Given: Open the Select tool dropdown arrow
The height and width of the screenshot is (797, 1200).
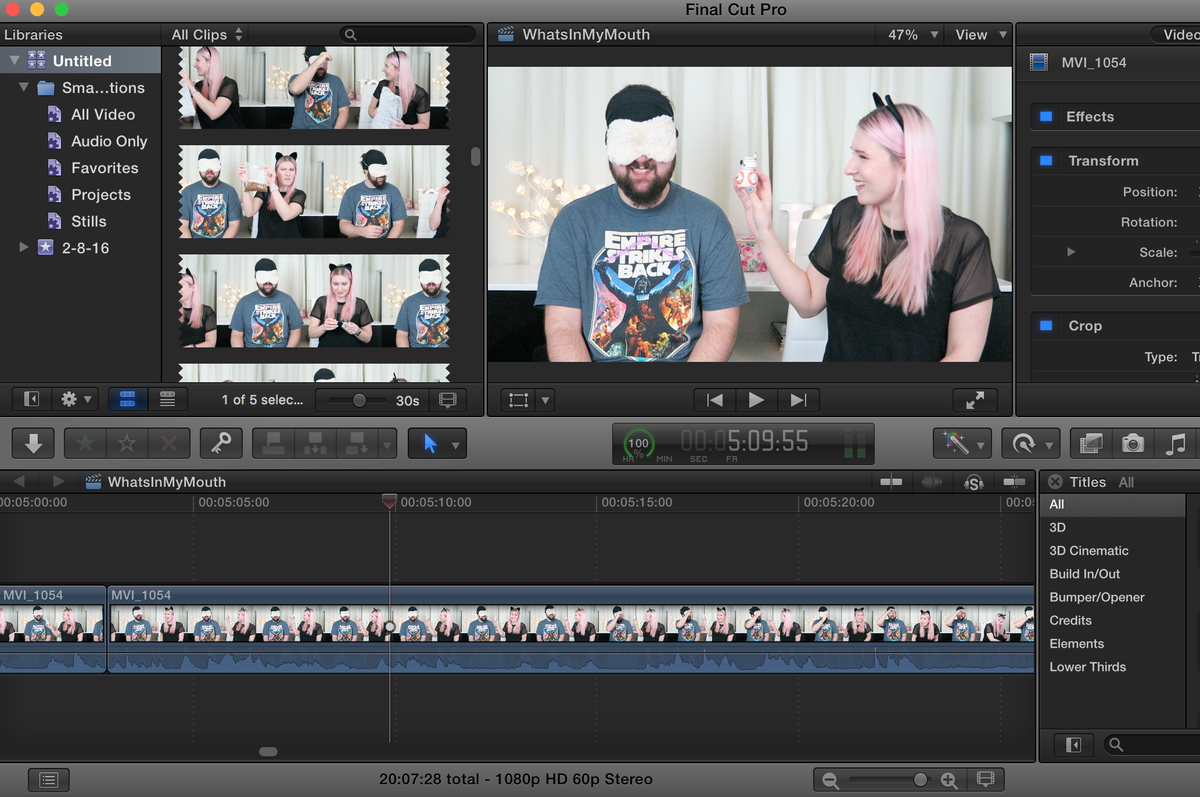Looking at the screenshot, I should pos(456,445).
